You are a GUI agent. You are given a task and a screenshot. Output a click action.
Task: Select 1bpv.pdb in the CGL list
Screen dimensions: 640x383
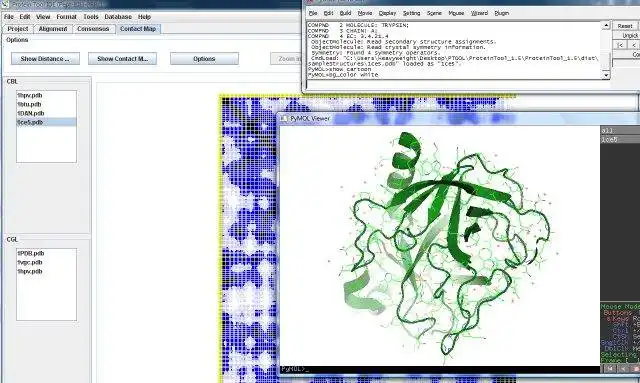tap(46, 271)
